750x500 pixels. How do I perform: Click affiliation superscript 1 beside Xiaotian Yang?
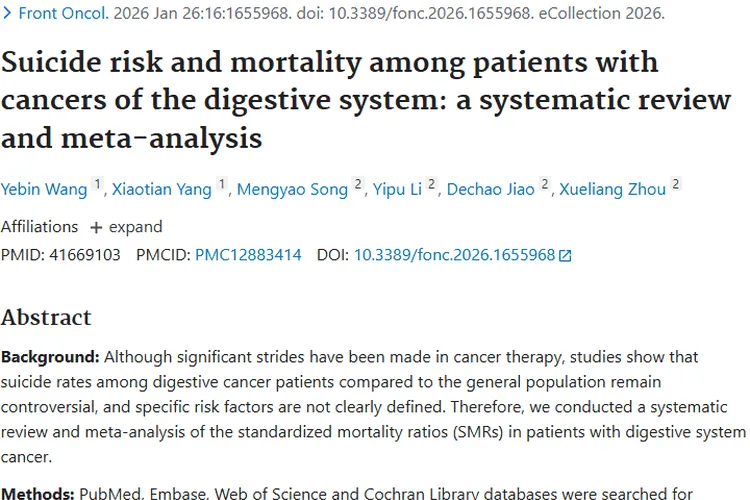click(x=222, y=185)
